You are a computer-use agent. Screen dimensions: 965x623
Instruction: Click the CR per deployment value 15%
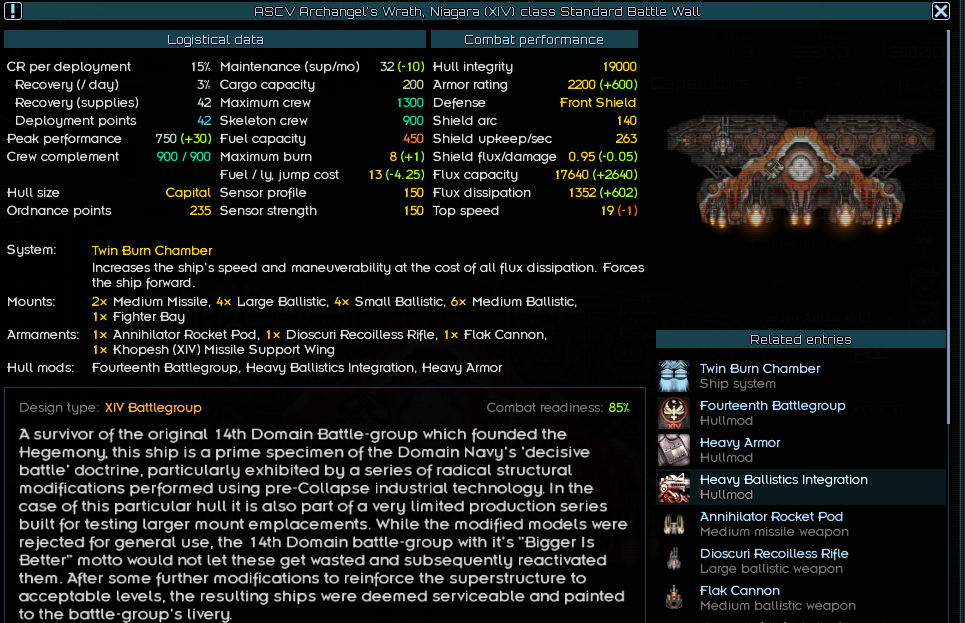coord(200,66)
